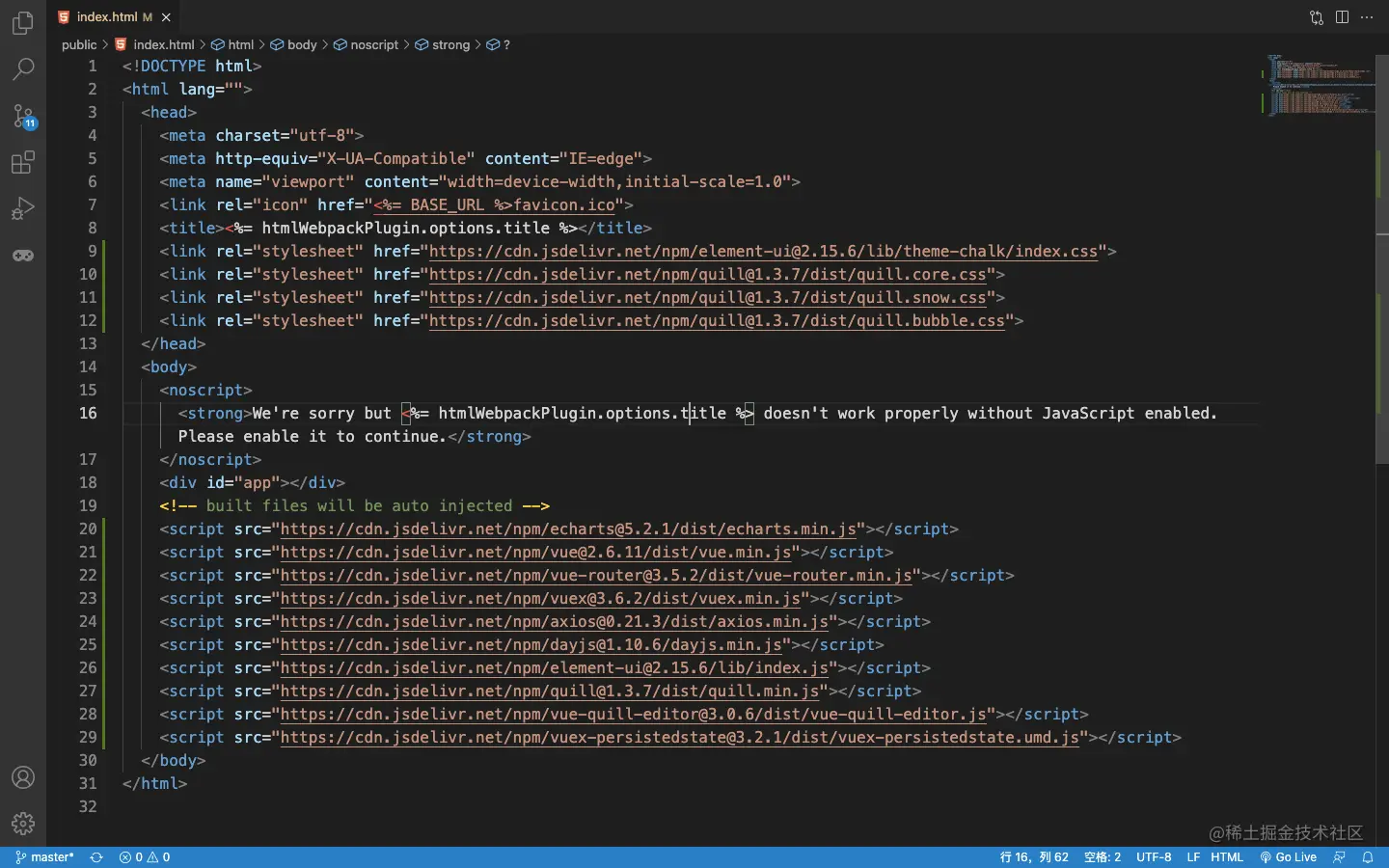Open the editor More Actions ellipsis
Image resolution: width=1389 pixels, height=868 pixels.
(1367, 17)
